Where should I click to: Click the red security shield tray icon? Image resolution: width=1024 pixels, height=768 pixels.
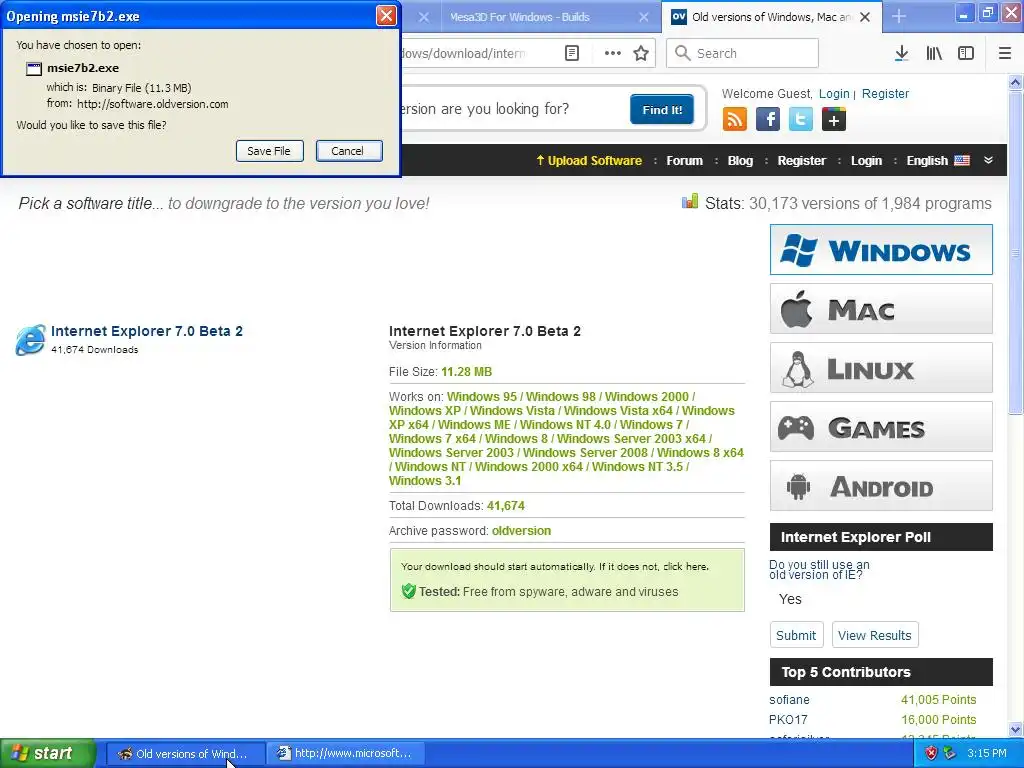click(931, 754)
